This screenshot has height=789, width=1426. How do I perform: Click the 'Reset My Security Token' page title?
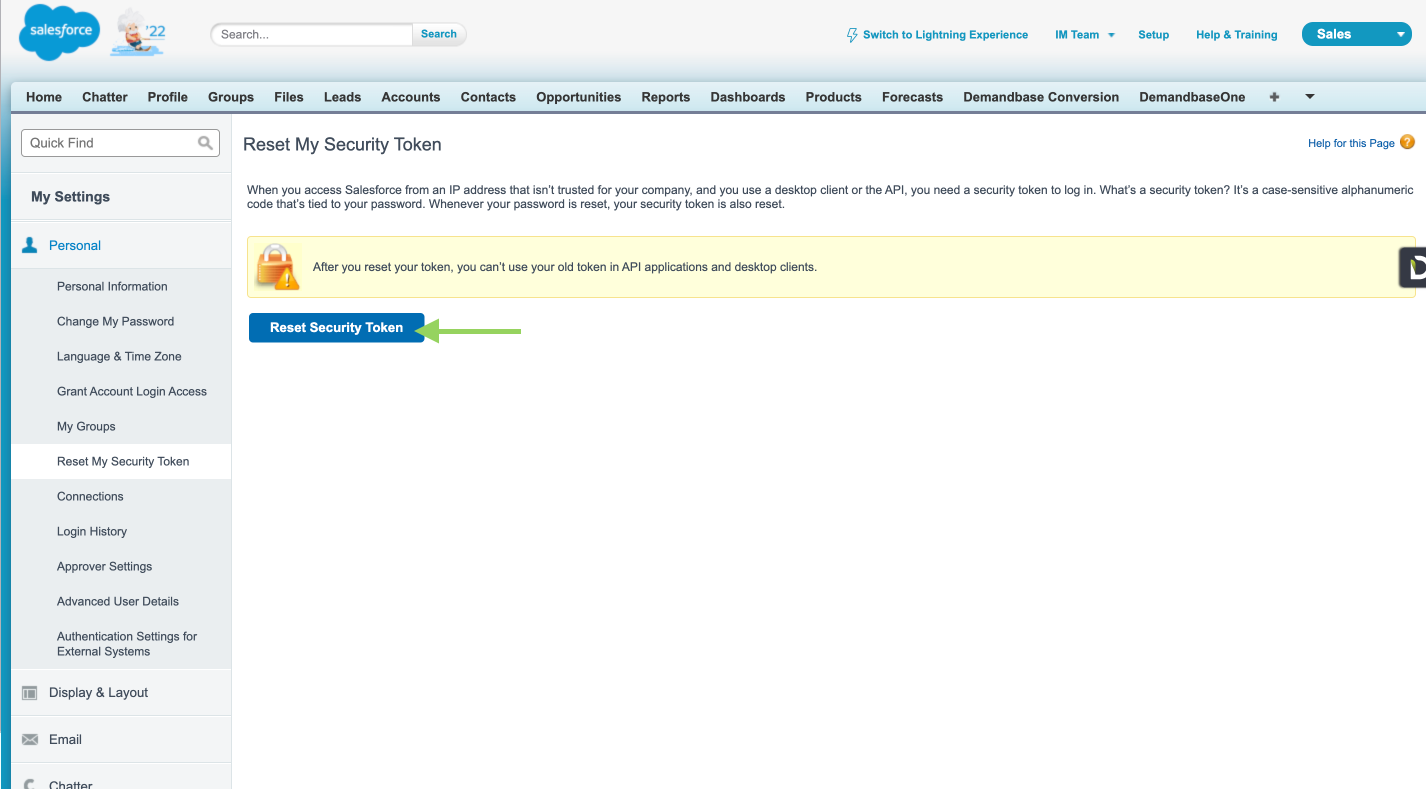[342, 144]
